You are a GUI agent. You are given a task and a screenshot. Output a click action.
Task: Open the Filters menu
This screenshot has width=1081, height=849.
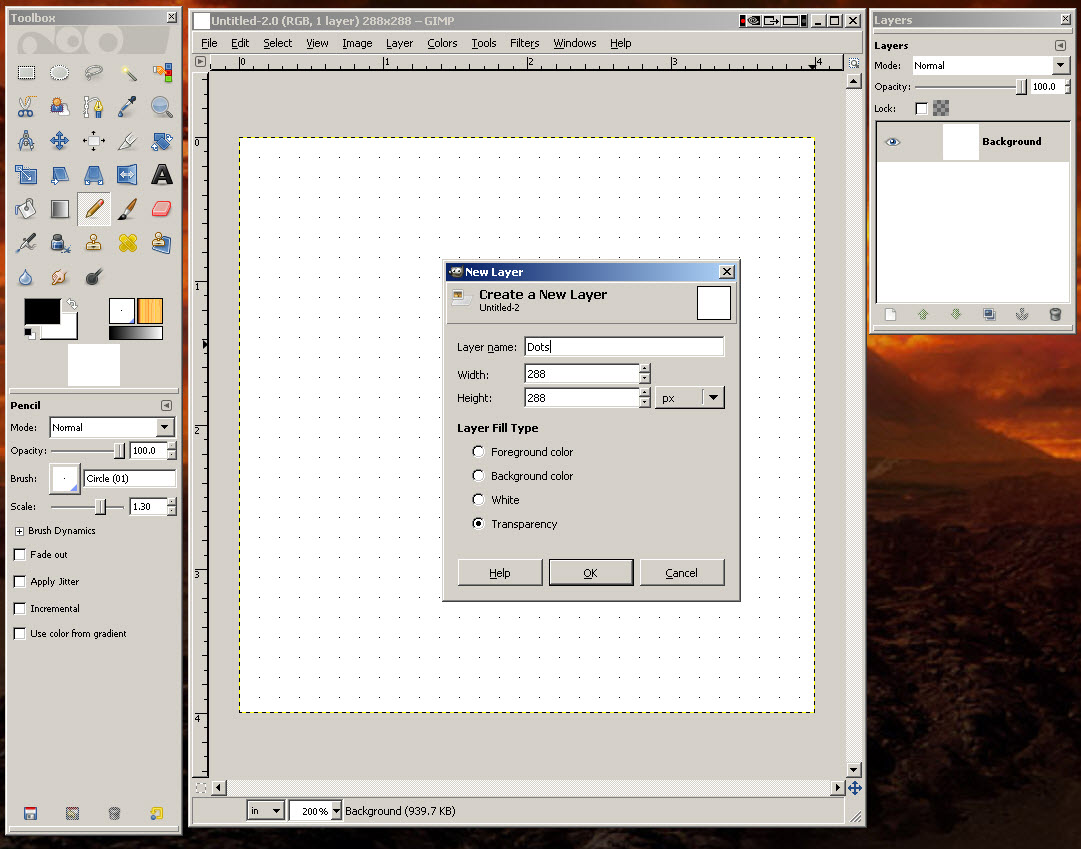(524, 43)
